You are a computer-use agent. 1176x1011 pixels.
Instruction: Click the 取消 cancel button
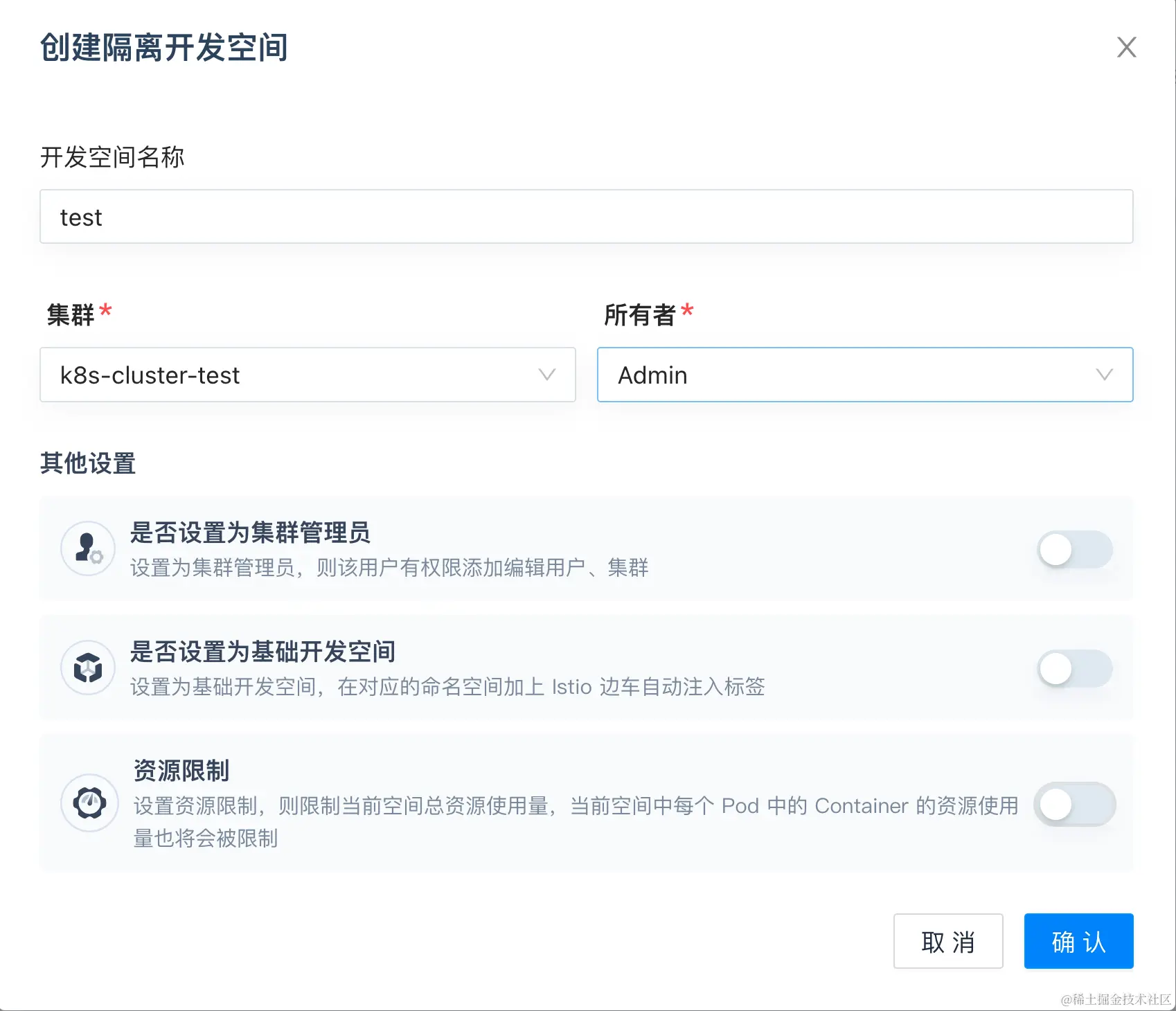point(948,941)
